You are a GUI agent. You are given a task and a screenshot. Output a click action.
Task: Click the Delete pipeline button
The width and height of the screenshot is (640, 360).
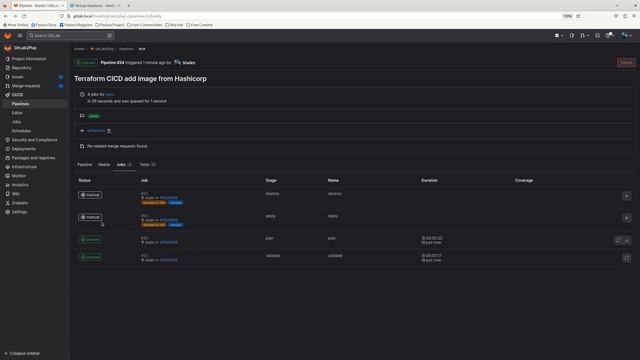coord(626,63)
